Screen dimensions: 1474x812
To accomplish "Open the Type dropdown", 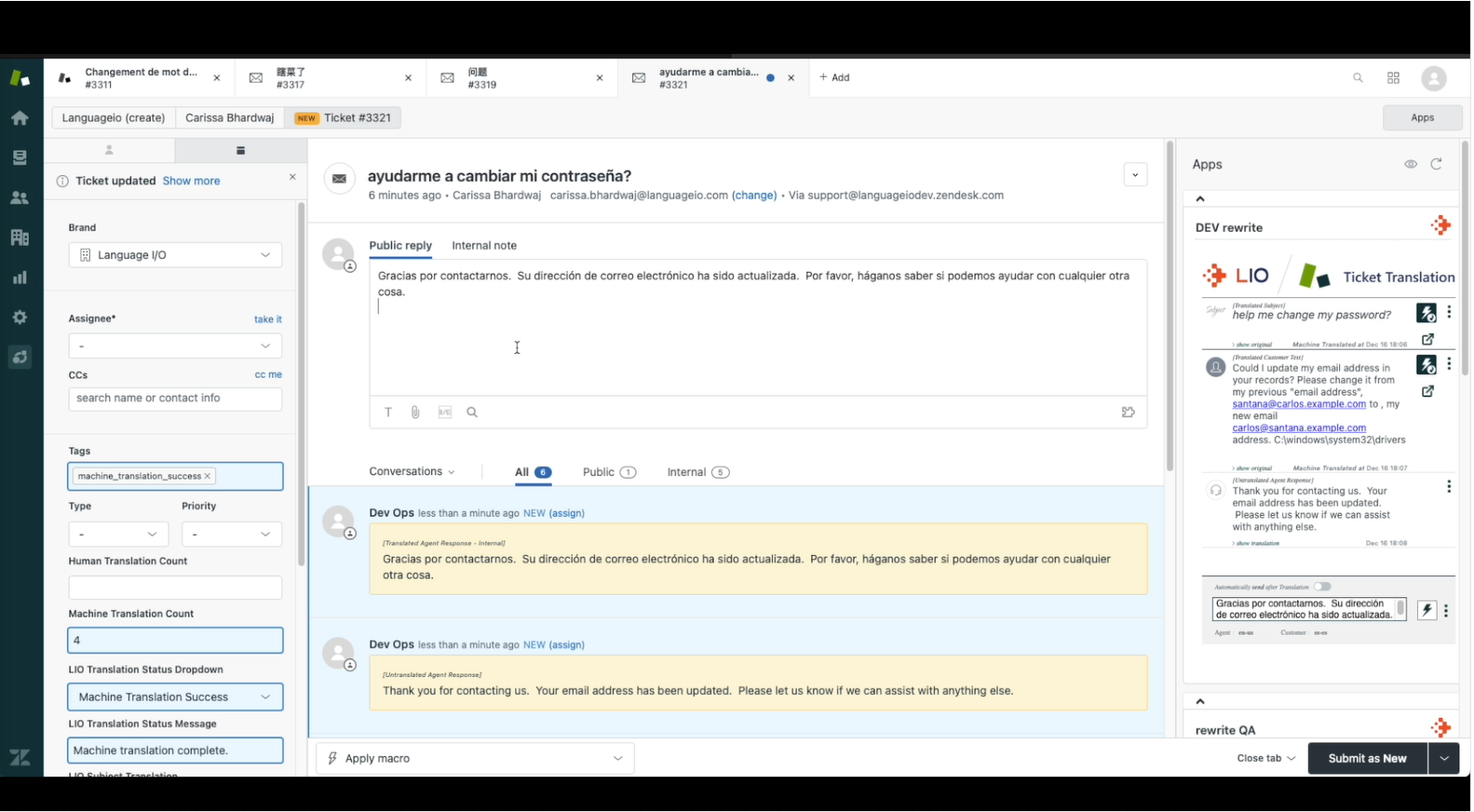I will (x=118, y=535).
